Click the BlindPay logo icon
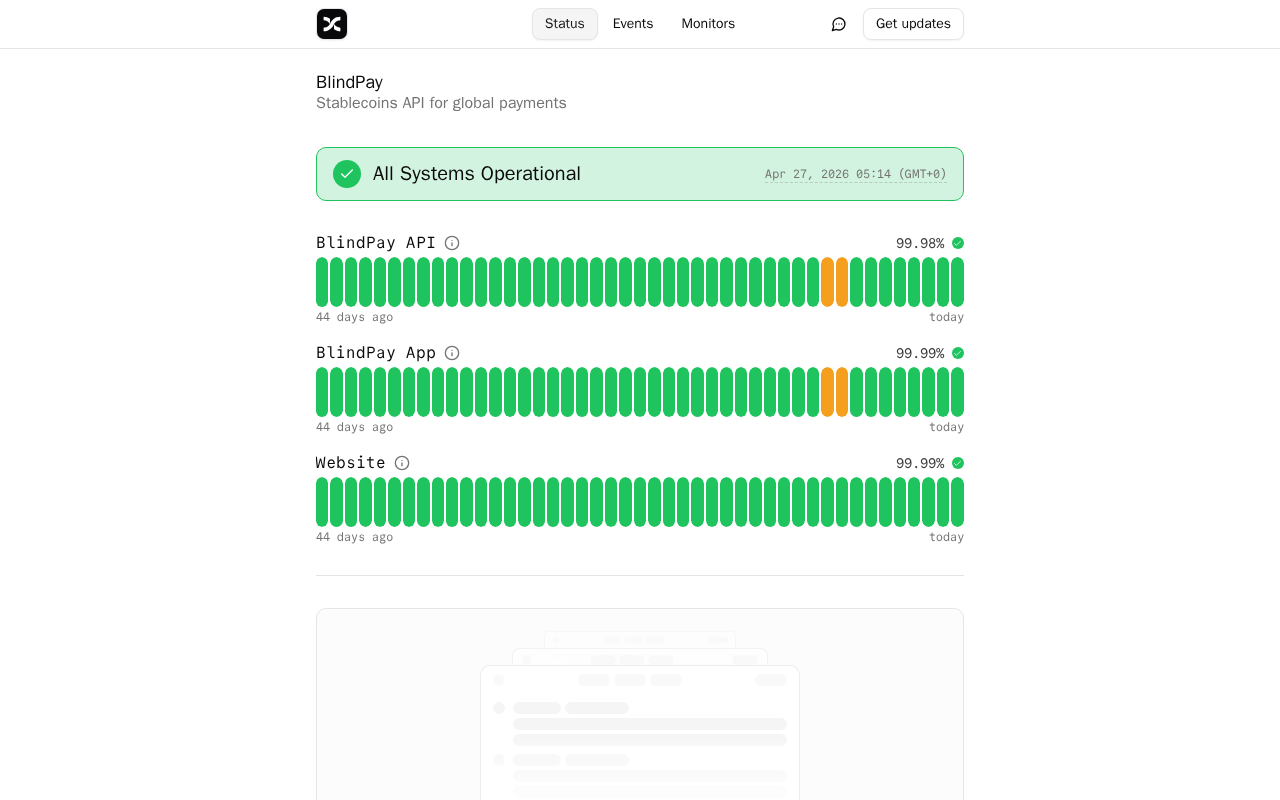The width and height of the screenshot is (1280, 800). [332, 24]
